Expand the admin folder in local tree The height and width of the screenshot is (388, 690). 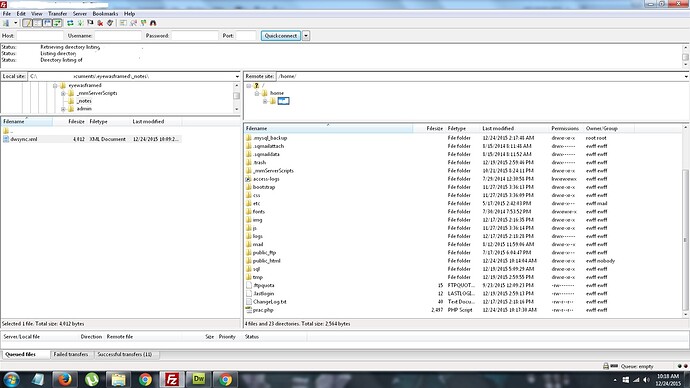pyautogui.click(x=63, y=109)
